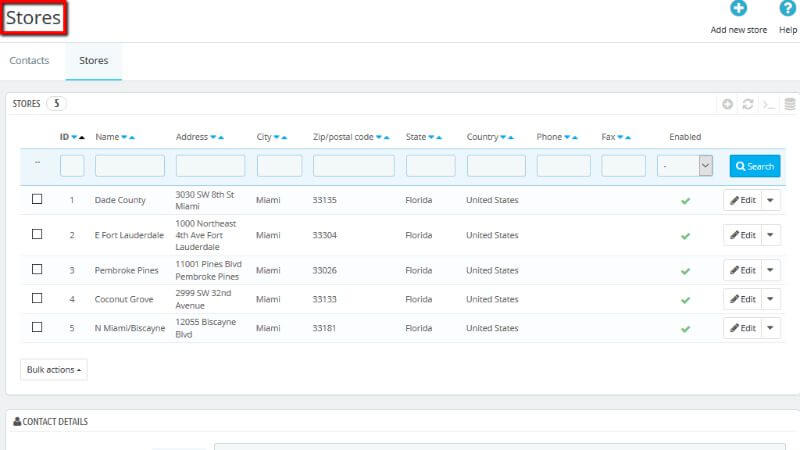800x450 pixels.
Task: Sort Name column descending arrow
Action: [124, 137]
